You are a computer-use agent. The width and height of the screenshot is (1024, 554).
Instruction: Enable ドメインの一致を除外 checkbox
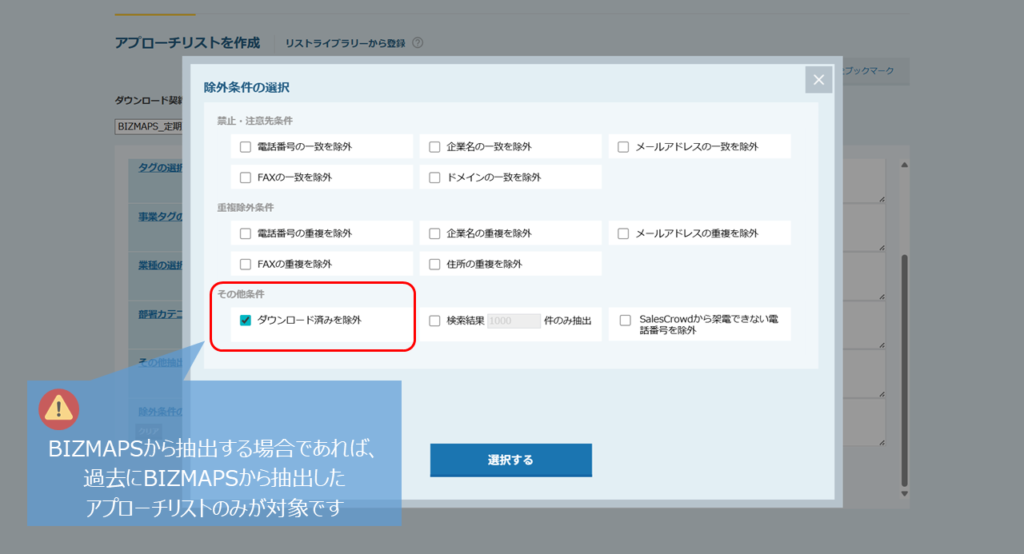[x=434, y=178]
